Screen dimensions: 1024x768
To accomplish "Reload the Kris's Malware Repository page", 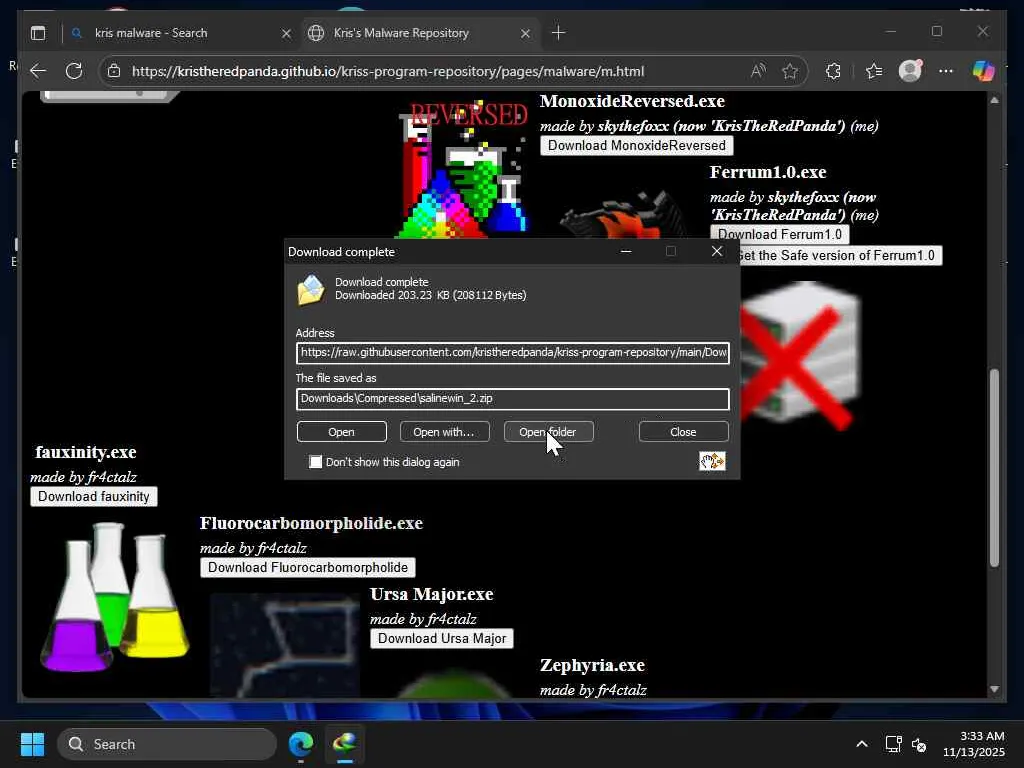I will tap(74, 71).
